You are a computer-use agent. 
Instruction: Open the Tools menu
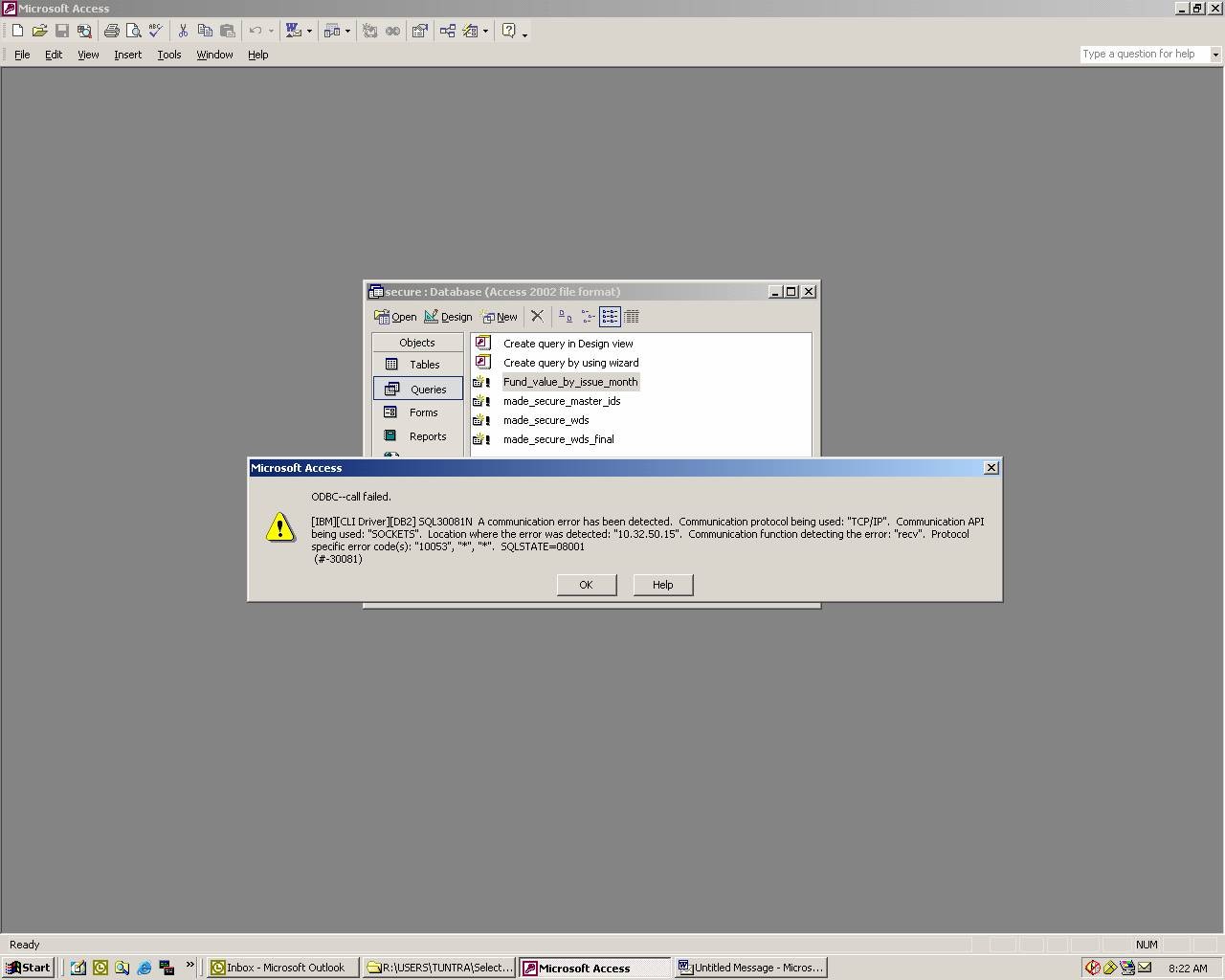[169, 55]
